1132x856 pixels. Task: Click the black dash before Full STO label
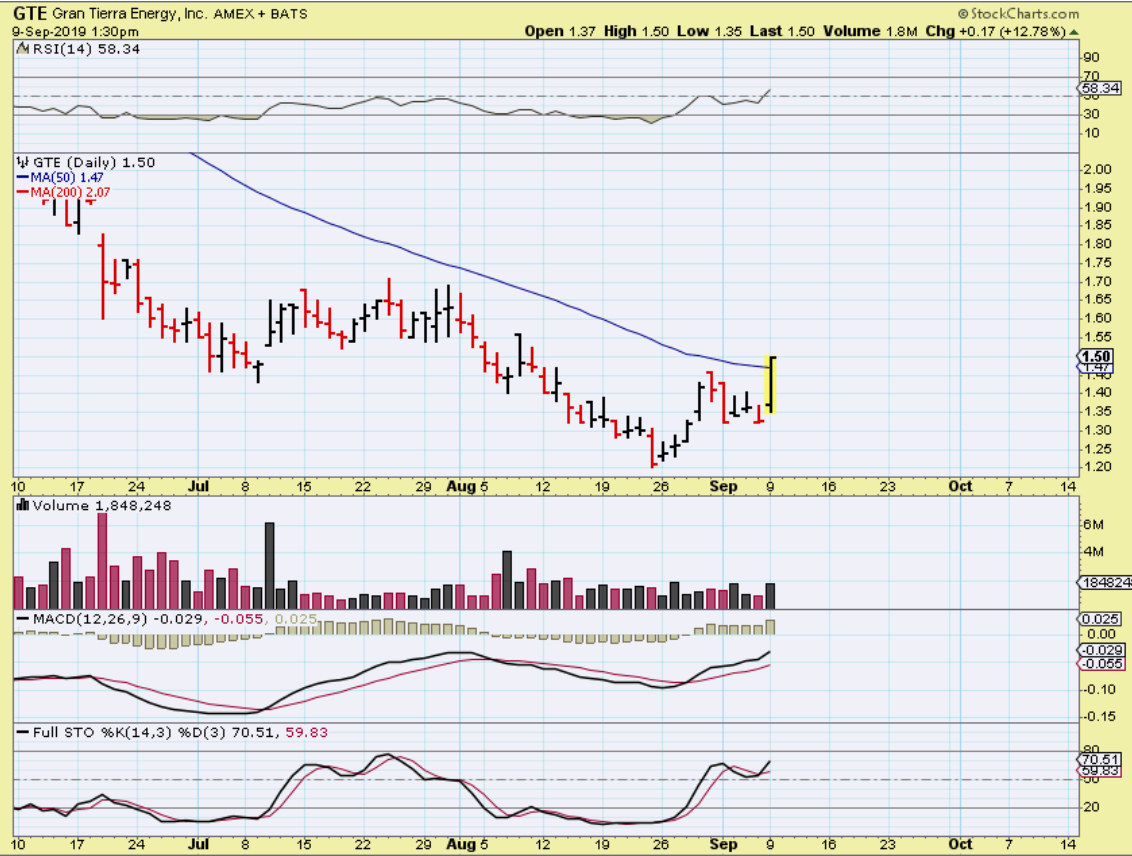tap(22, 733)
